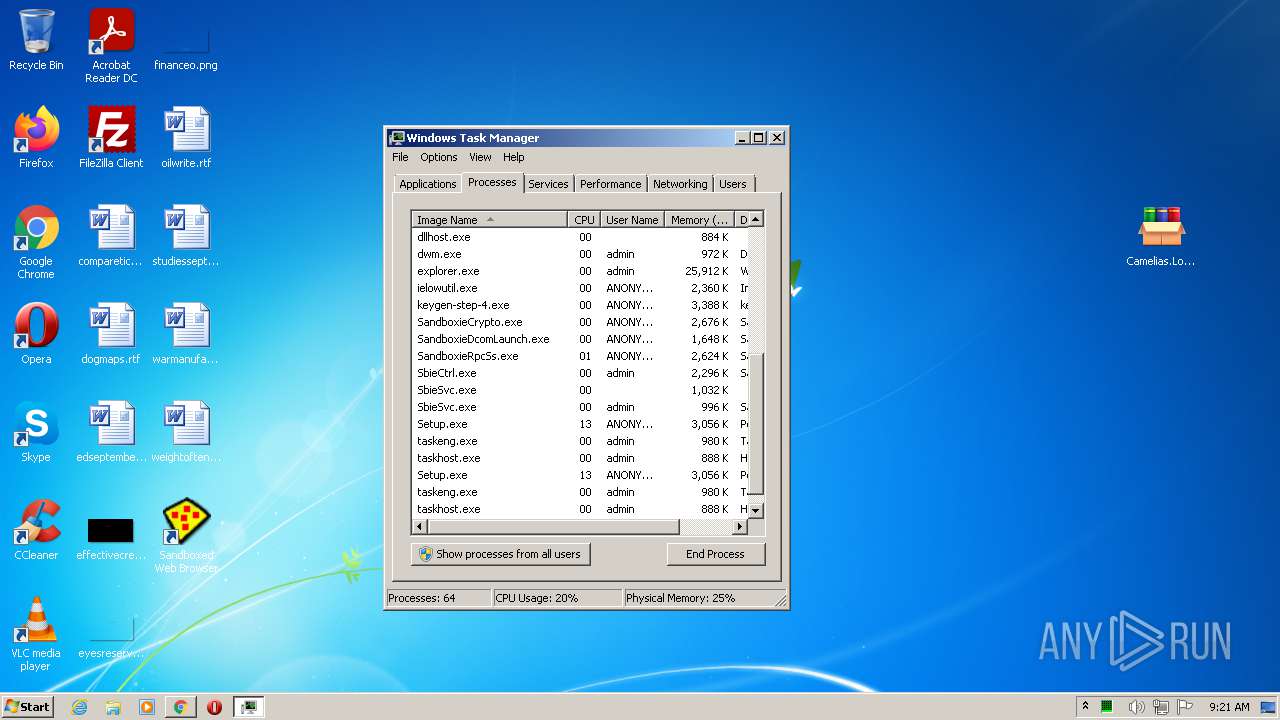
Task: Open FileZilla Client shortcut
Action: [111, 138]
